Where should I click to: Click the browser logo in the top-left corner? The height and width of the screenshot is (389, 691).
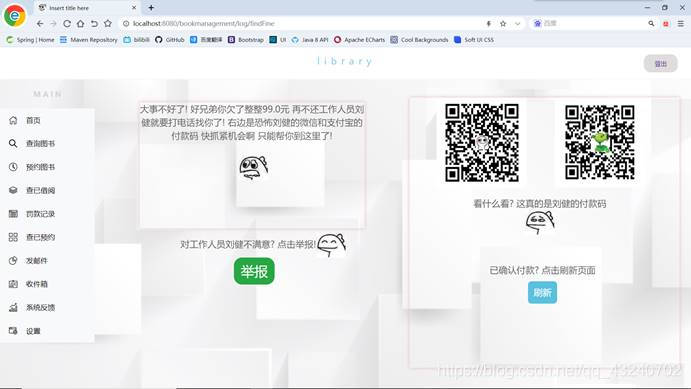click(15, 15)
